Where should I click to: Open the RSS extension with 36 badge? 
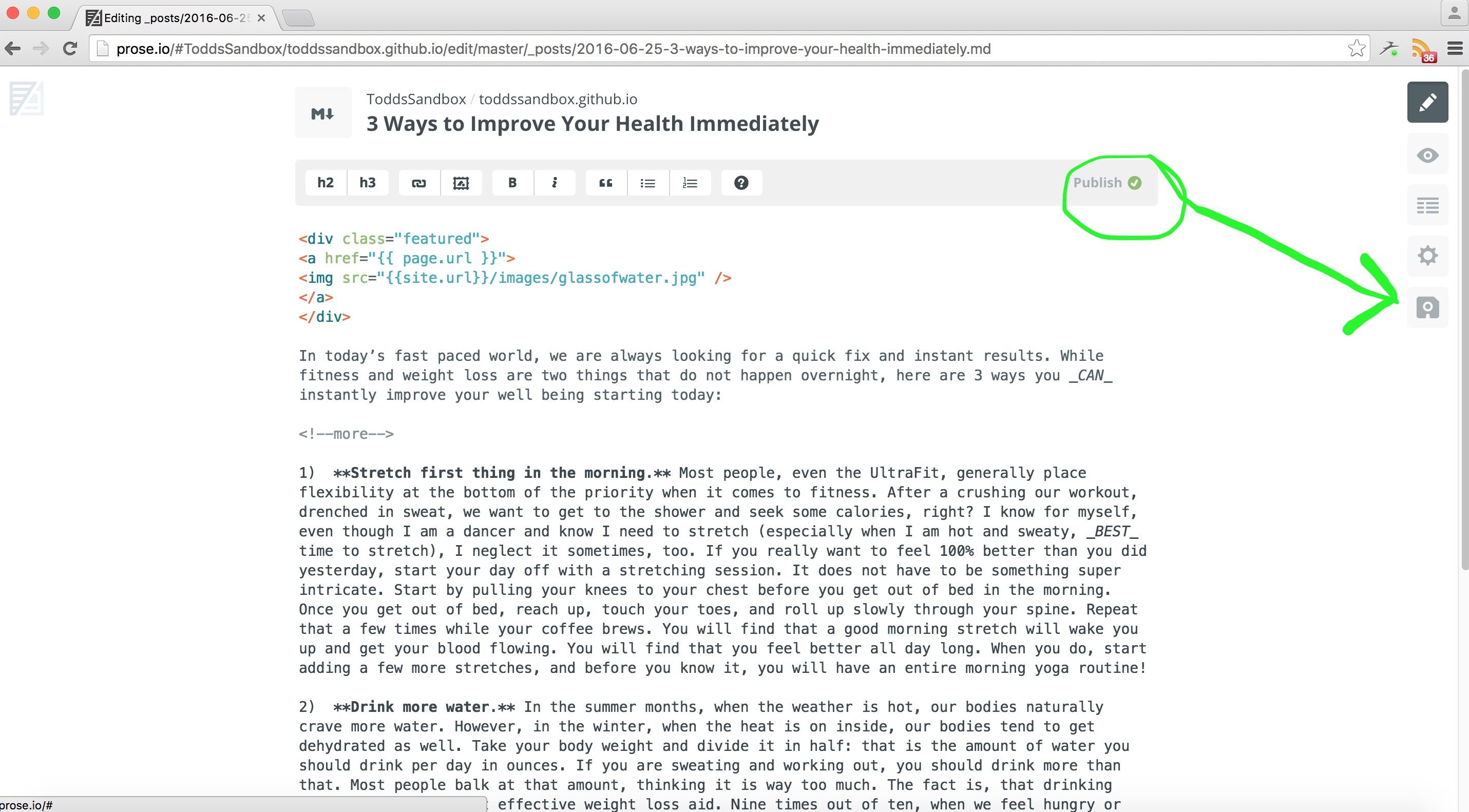click(1422, 50)
